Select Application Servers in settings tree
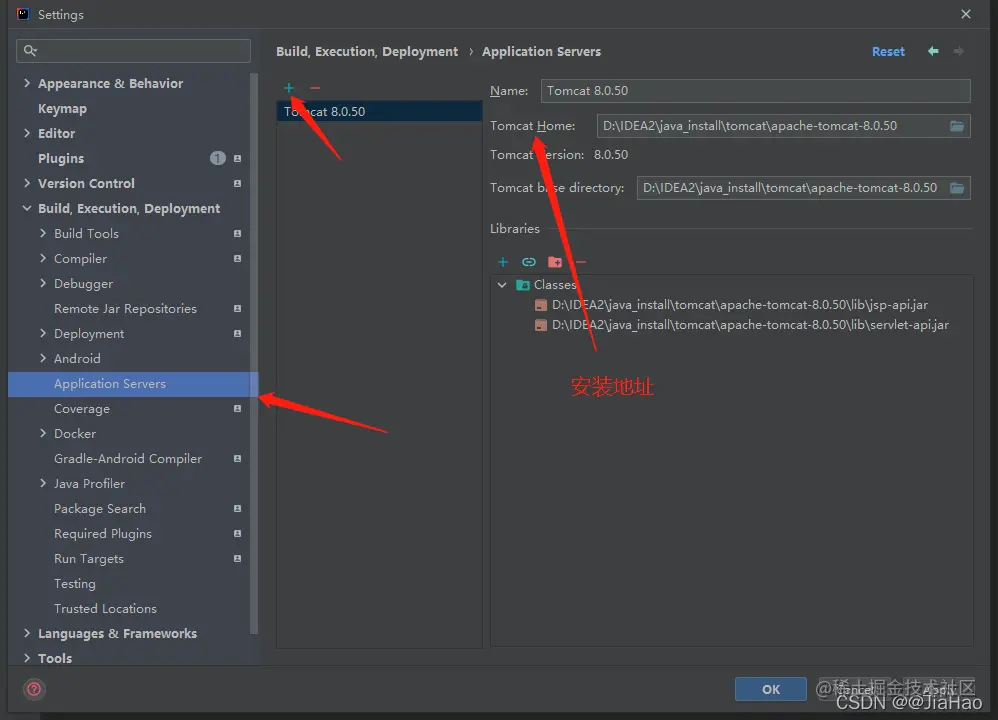This screenshot has width=998, height=720. pyautogui.click(x=133, y=384)
